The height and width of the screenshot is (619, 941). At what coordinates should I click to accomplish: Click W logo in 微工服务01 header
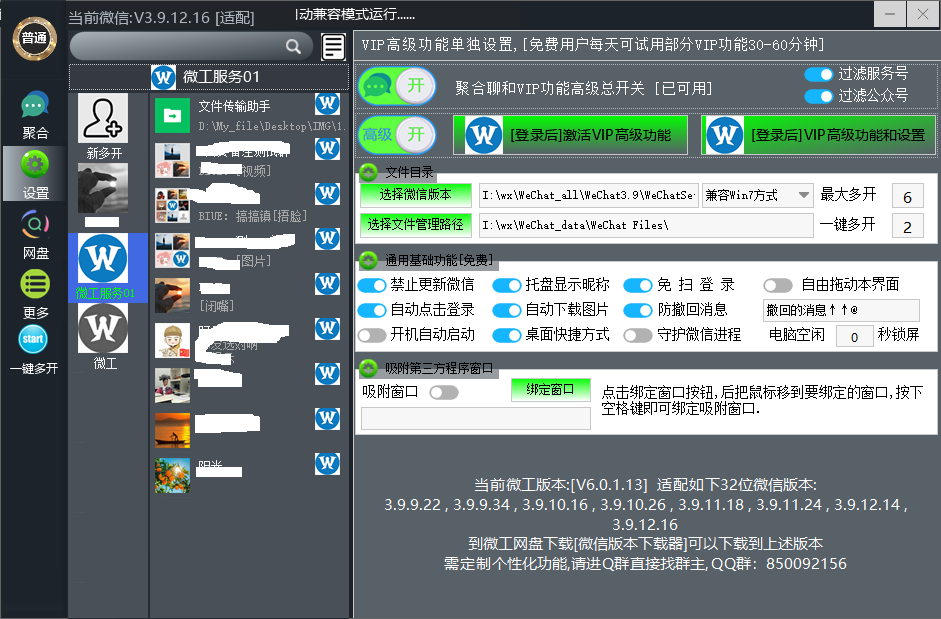tap(163, 77)
